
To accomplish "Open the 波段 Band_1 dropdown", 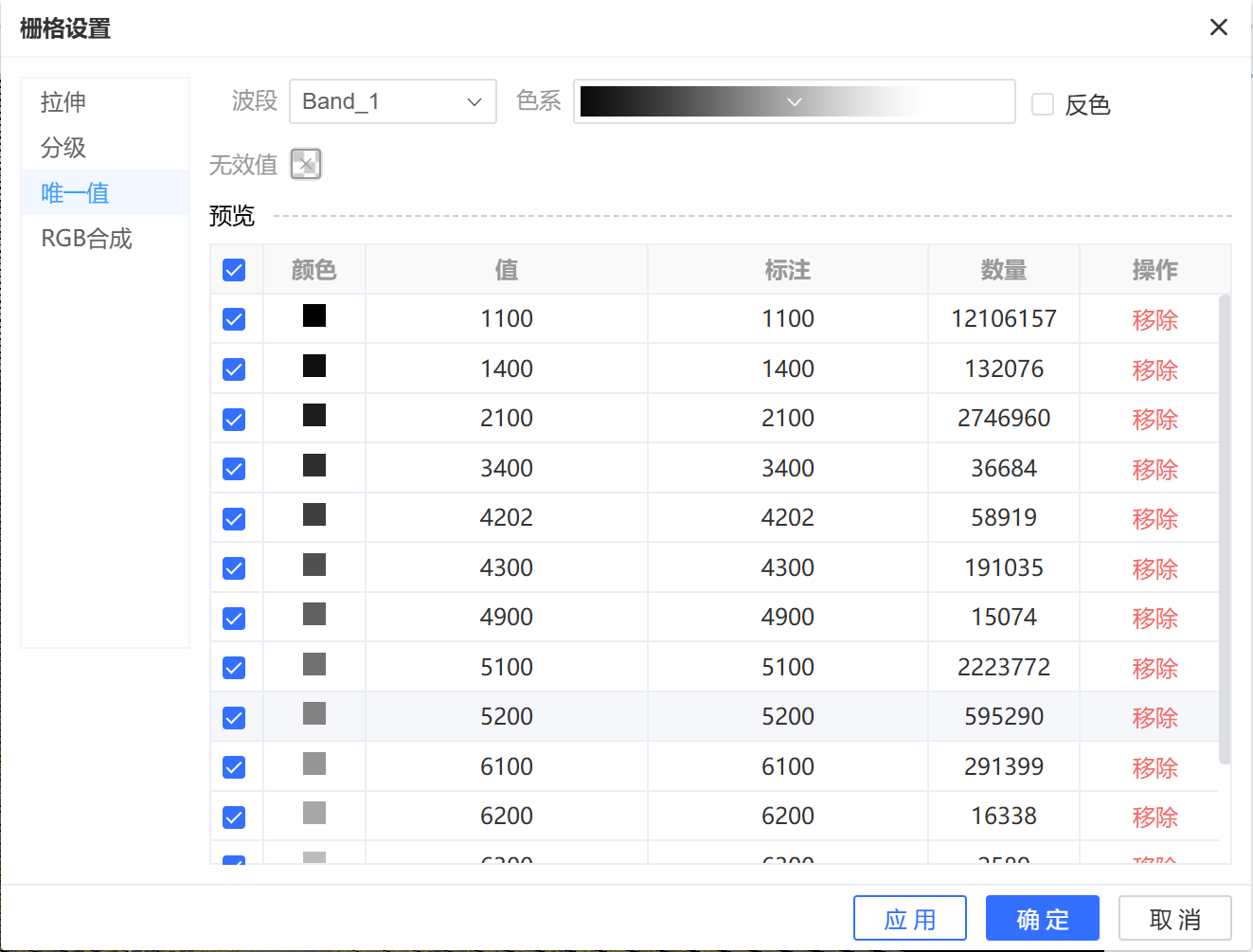I will point(392,101).
